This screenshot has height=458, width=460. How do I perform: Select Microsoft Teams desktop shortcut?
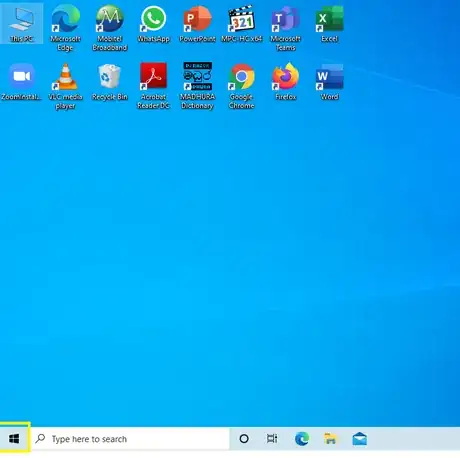[x=286, y=28]
